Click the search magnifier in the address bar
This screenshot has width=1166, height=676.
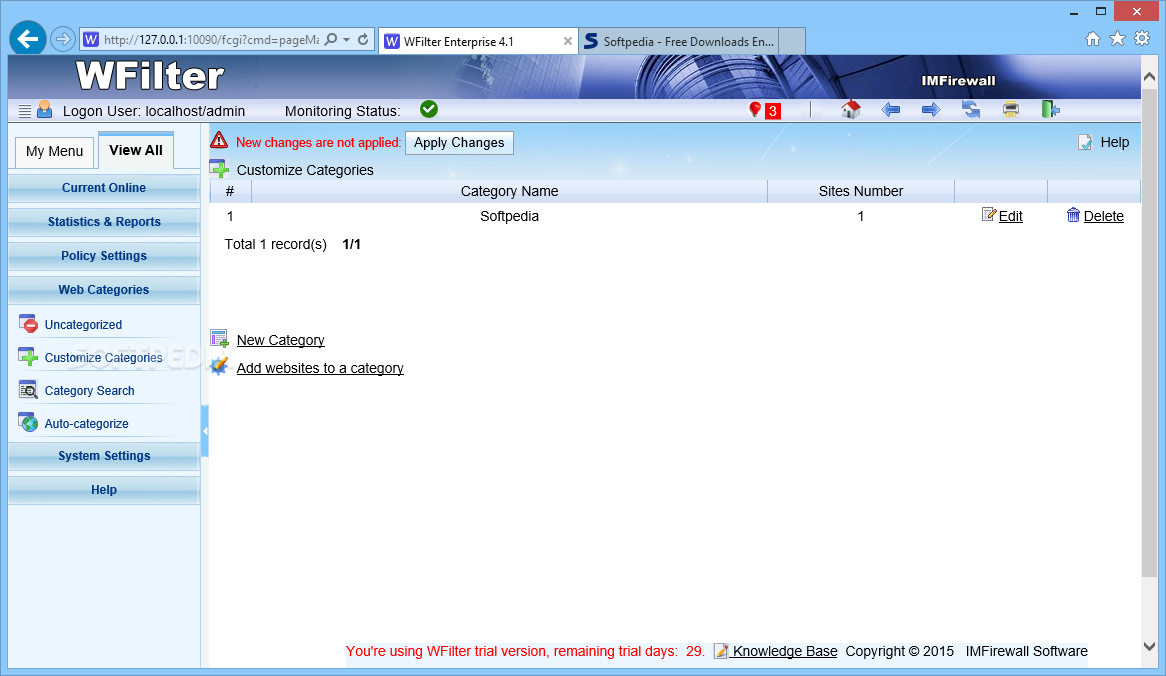pyautogui.click(x=332, y=39)
